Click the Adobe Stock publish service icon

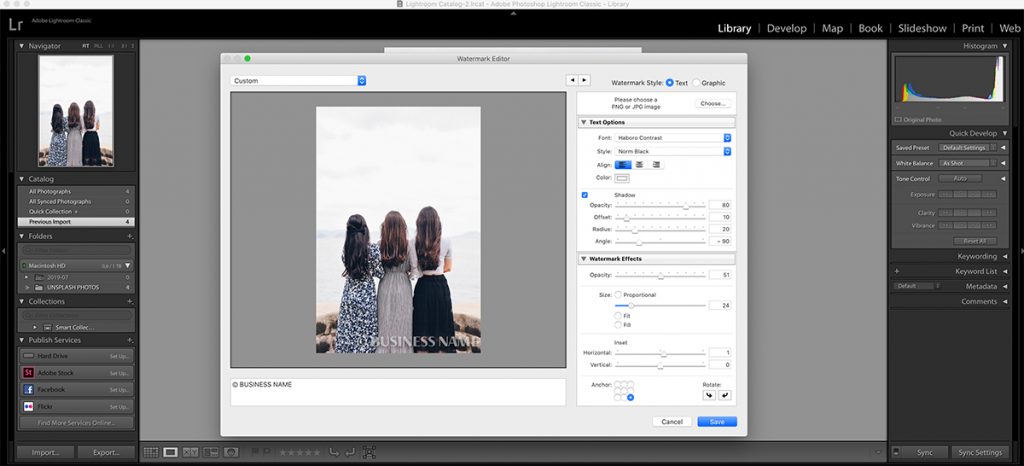click(28, 373)
